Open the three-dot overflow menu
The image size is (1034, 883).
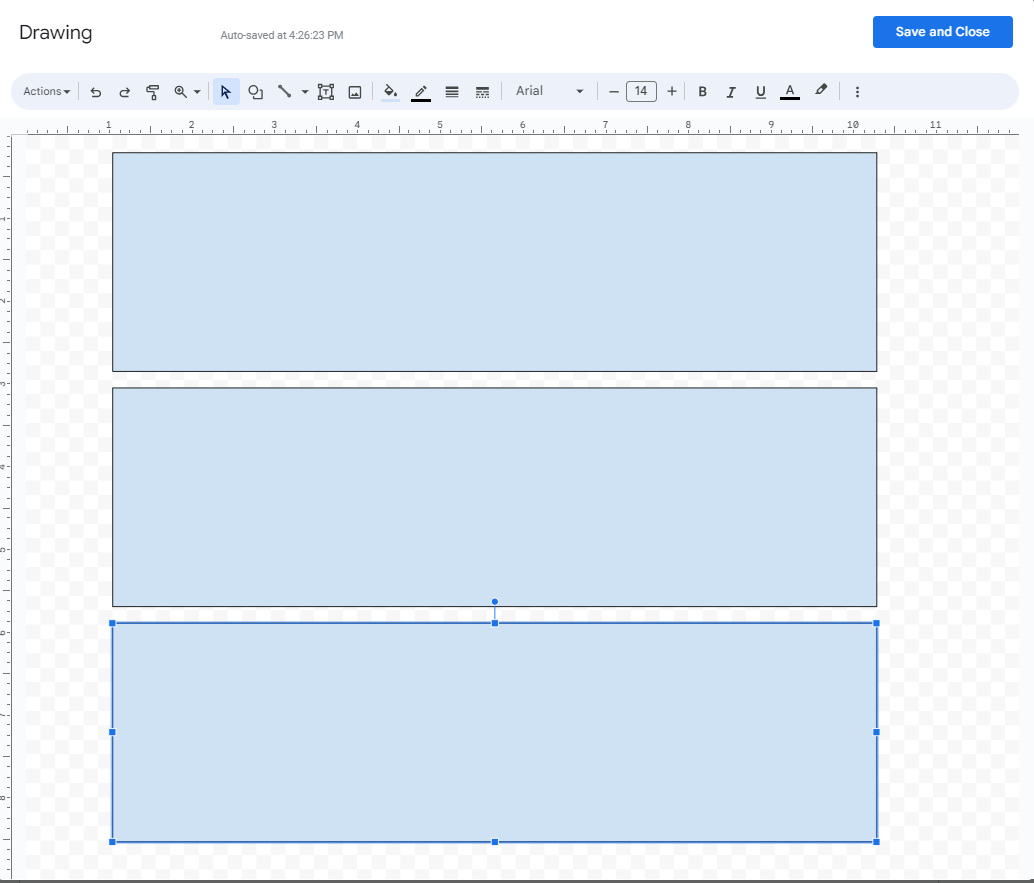point(857,91)
